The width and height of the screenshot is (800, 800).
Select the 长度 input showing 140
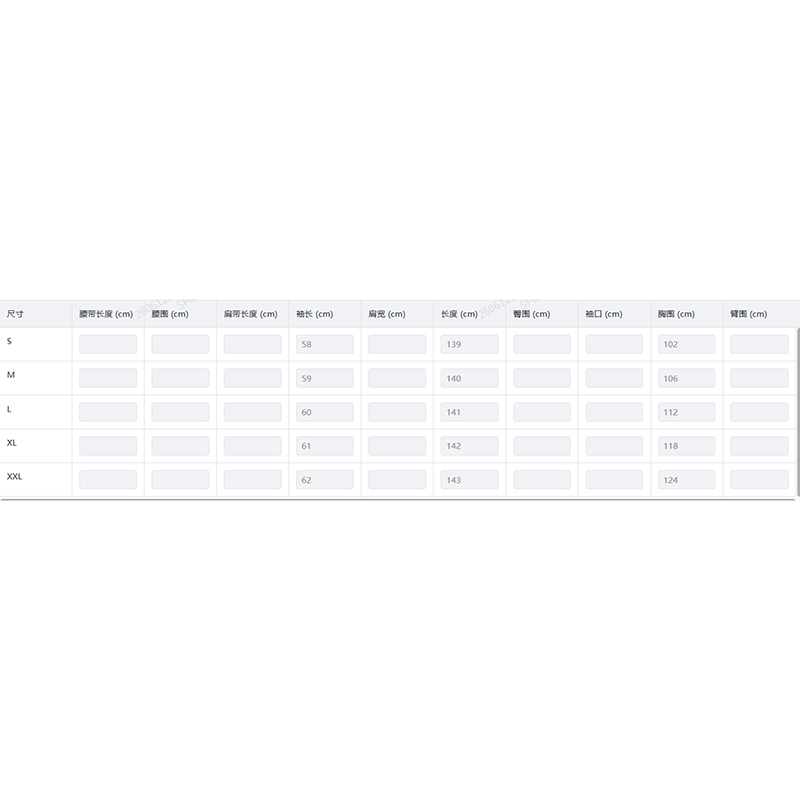(x=469, y=378)
